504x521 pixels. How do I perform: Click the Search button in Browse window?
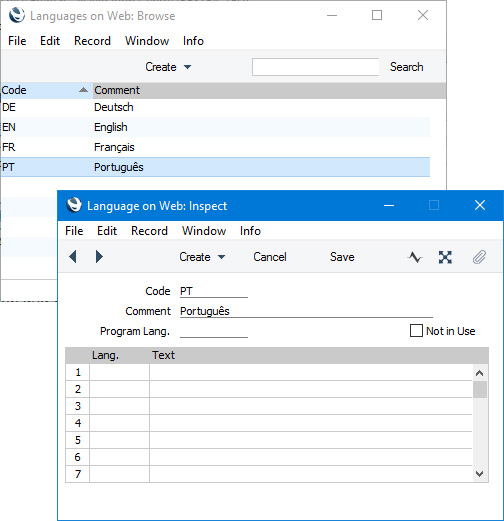pyautogui.click(x=406, y=67)
